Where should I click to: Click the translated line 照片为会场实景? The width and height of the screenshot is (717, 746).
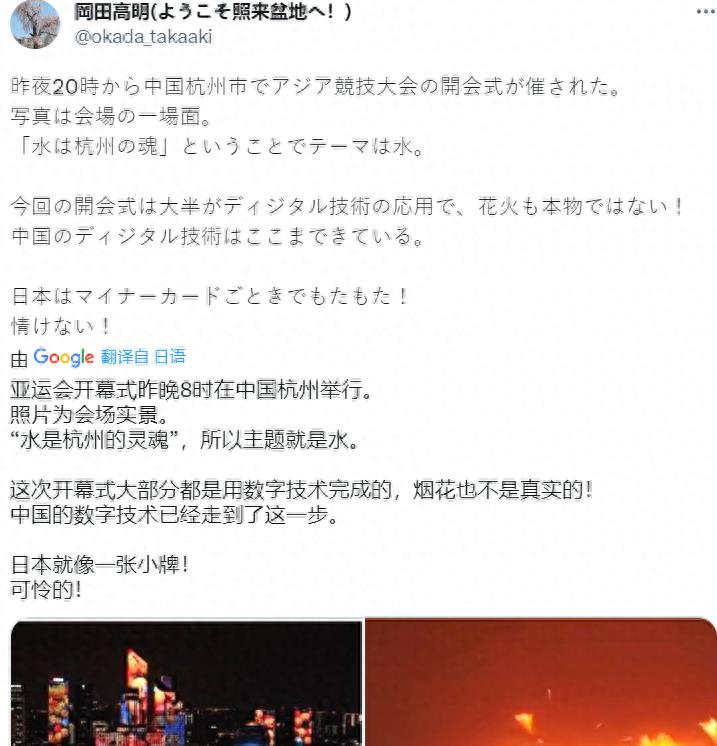[x=89, y=415]
